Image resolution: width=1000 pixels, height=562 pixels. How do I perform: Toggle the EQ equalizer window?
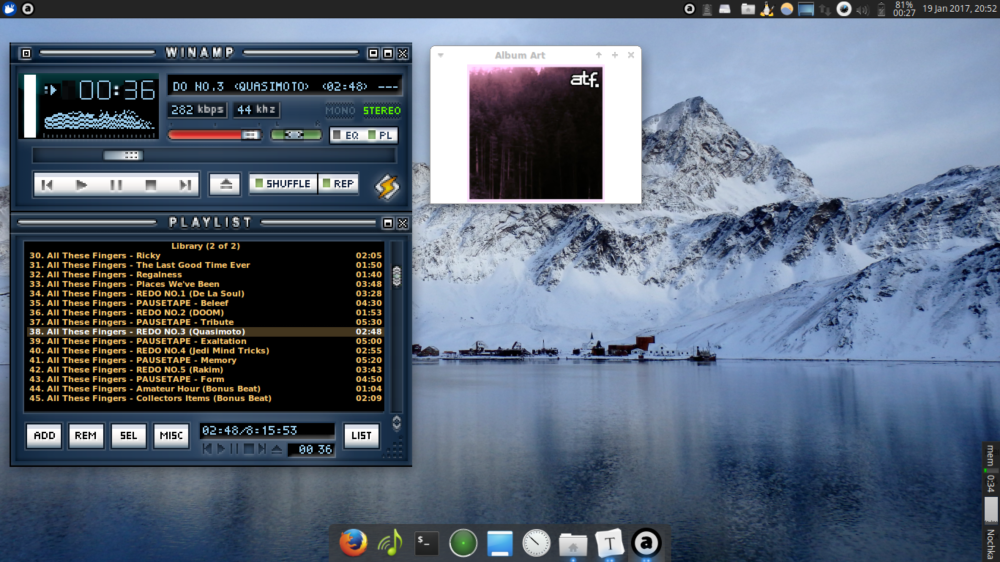pos(346,135)
